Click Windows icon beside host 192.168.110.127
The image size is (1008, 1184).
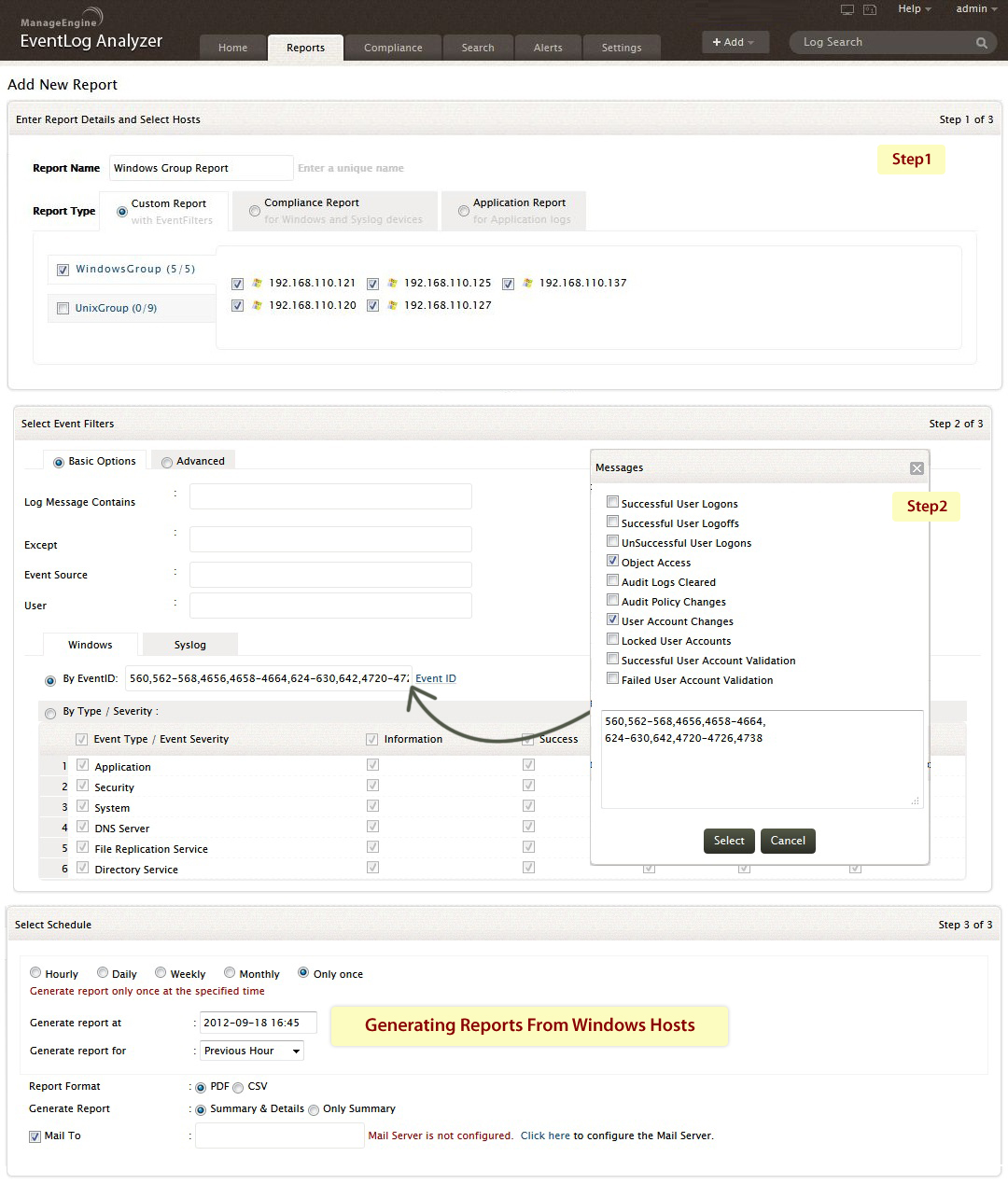pos(392,305)
